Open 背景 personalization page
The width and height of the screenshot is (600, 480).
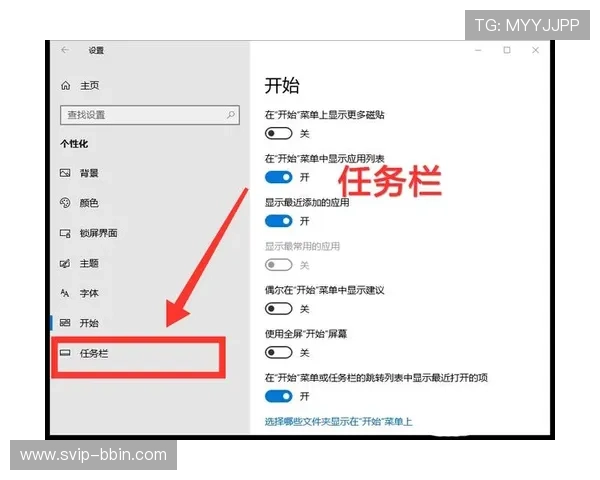point(89,173)
